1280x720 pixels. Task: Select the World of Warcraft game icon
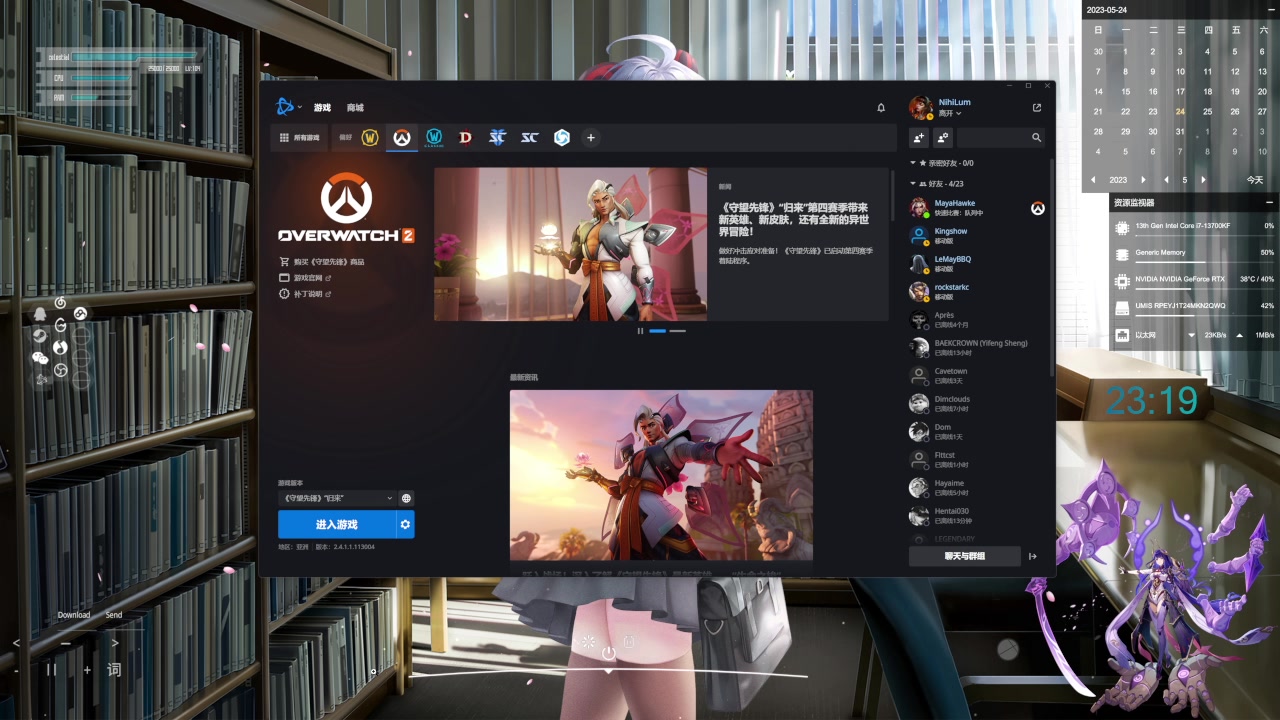pos(370,138)
